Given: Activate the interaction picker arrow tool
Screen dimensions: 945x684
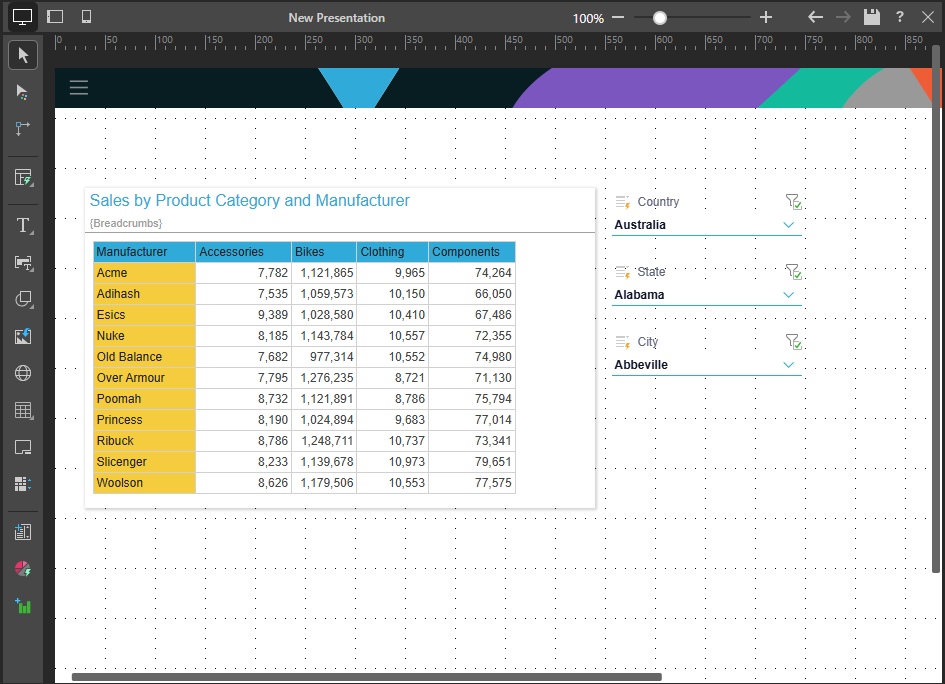Looking at the screenshot, I should tap(23, 92).
